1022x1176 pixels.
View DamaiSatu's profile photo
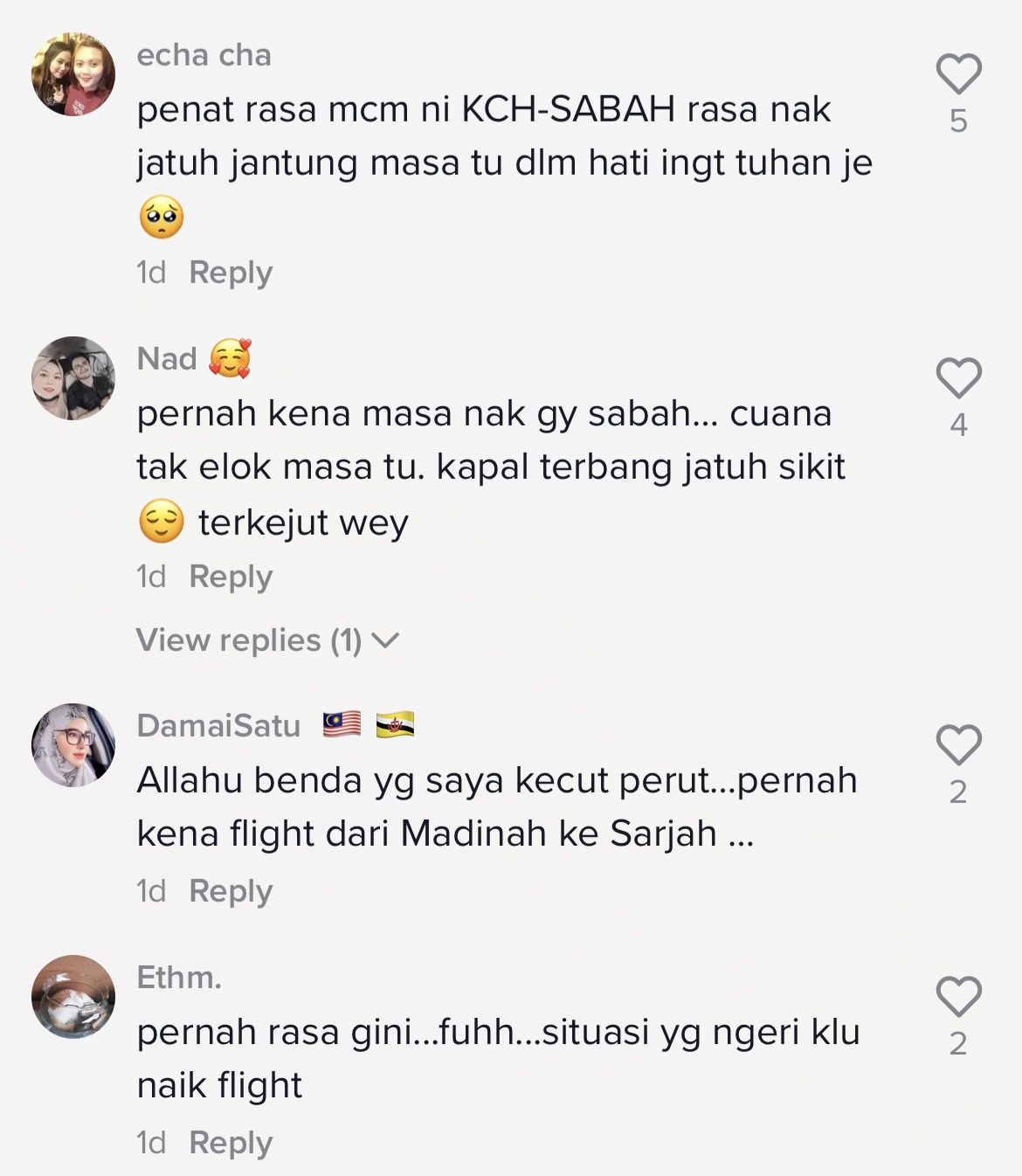tap(73, 745)
